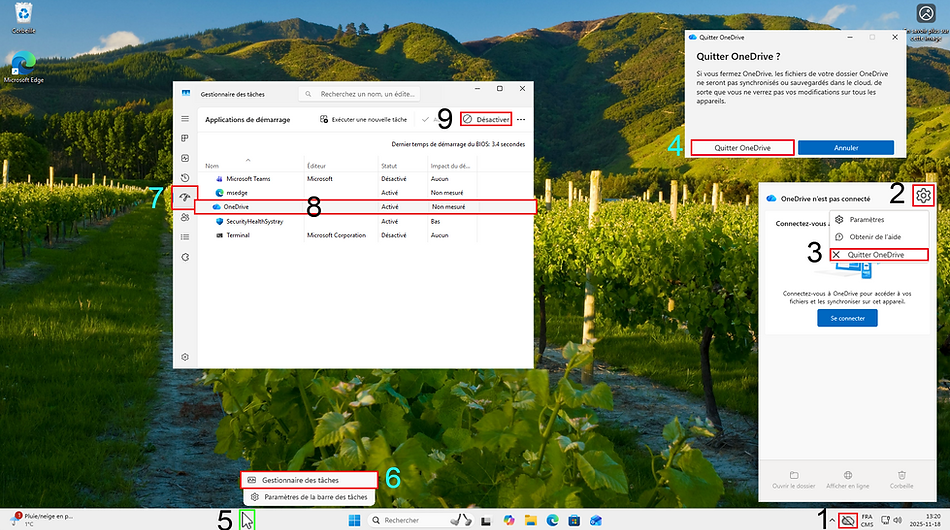Open Task View icon on taskbar
This screenshot has height=530, width=950.
(x=485, y=520)
